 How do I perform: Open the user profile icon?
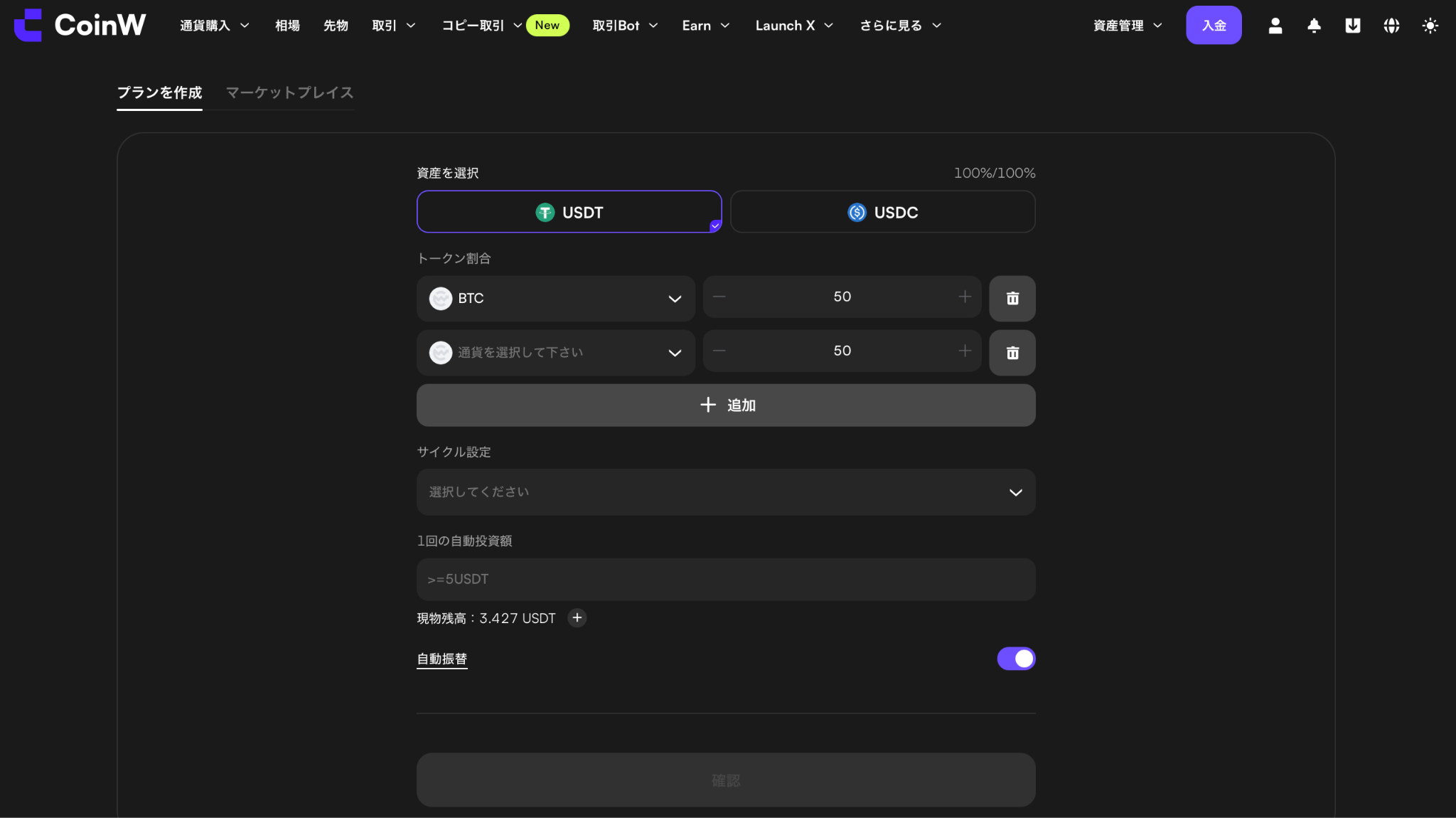1275,26
